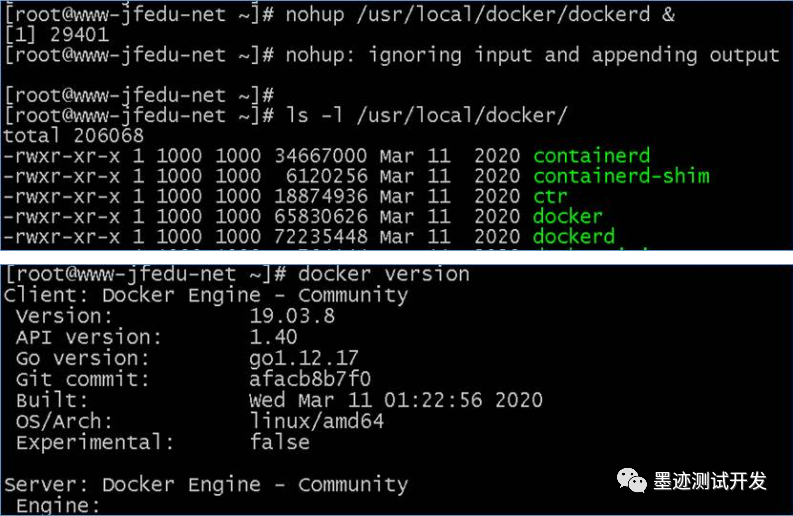
Task: Click the job PID 29401 line
Action: [57, 34]
